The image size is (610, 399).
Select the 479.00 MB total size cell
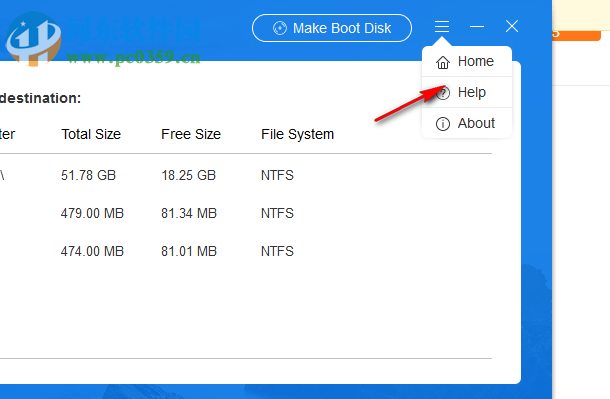[x=92, y=214]
